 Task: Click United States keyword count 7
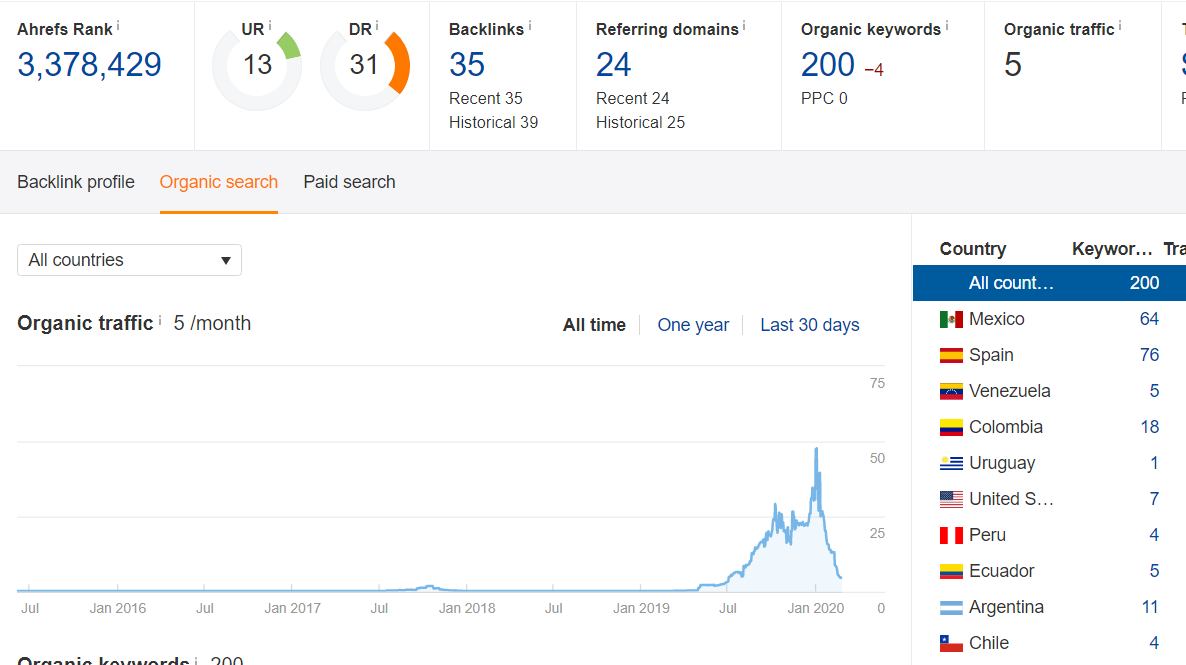click(x=1154, y=499)
